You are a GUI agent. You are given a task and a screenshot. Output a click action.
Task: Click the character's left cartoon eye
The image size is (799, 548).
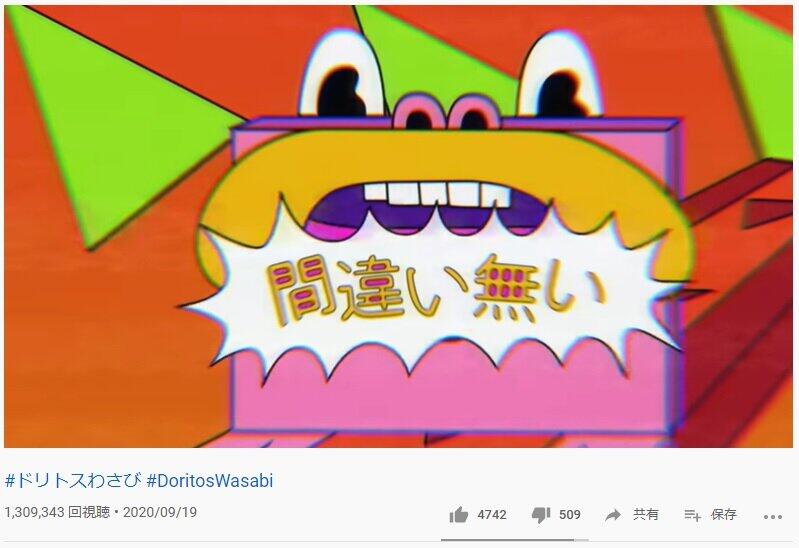[x=343, y=74]
